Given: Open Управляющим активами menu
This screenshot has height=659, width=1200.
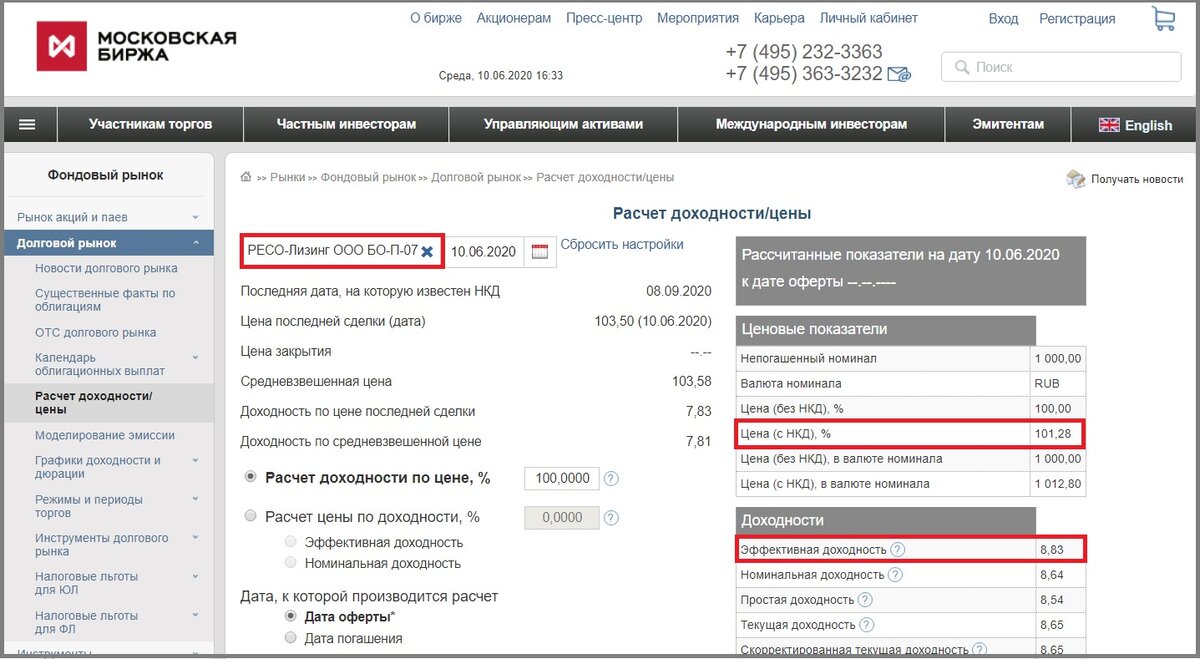Looking at the screenshot, I should tap(563, 125).
